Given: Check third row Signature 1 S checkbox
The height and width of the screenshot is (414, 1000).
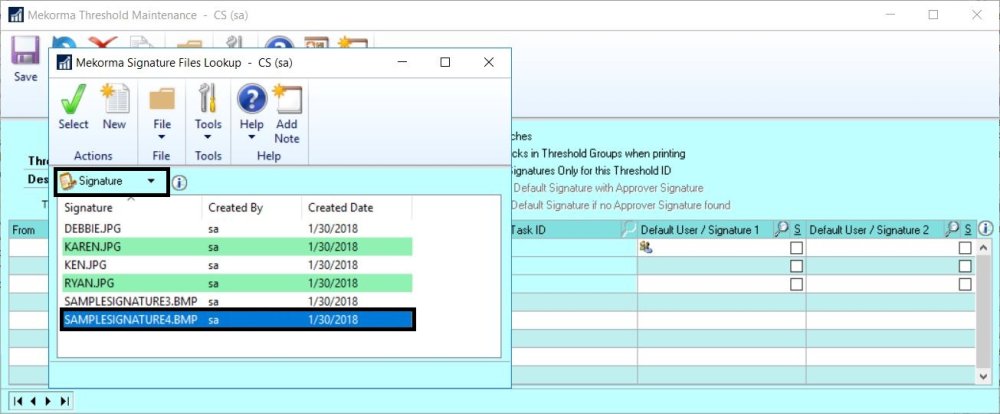Looking at the screenshot, I should tap(796, 285).
